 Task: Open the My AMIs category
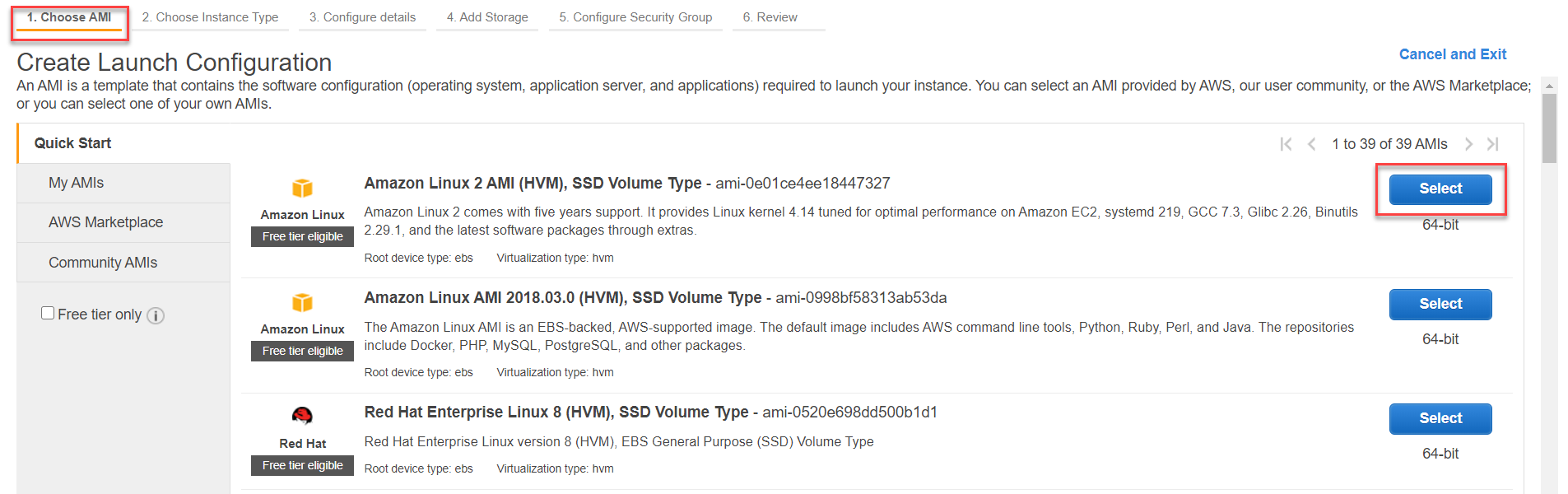click(123, 183)
